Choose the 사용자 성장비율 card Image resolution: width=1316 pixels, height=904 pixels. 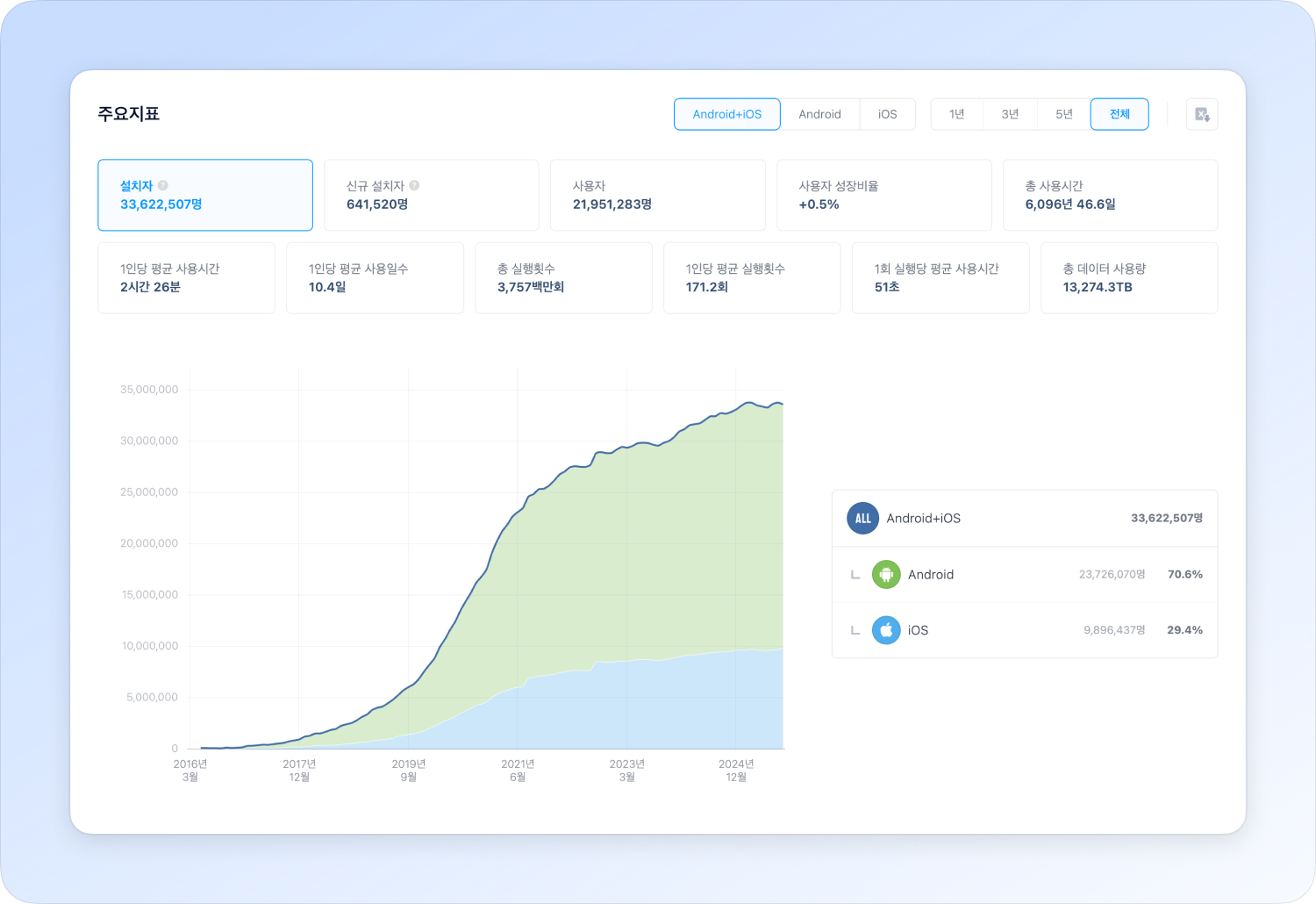[x=883, y=195]
